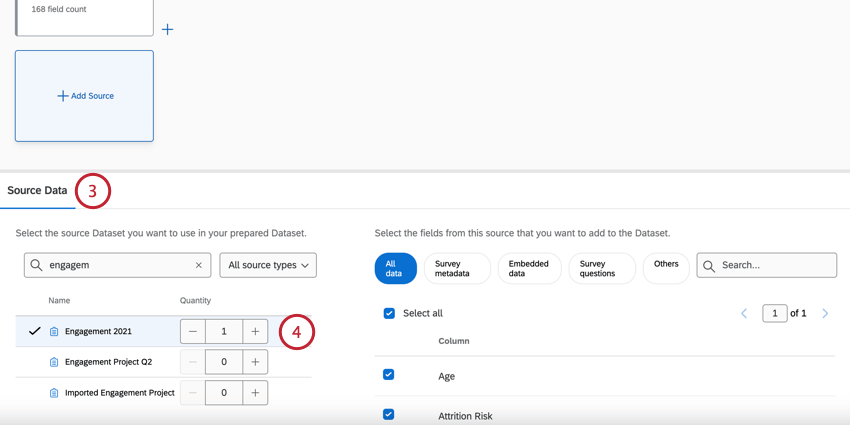Click the Name column header

point(59,300)
